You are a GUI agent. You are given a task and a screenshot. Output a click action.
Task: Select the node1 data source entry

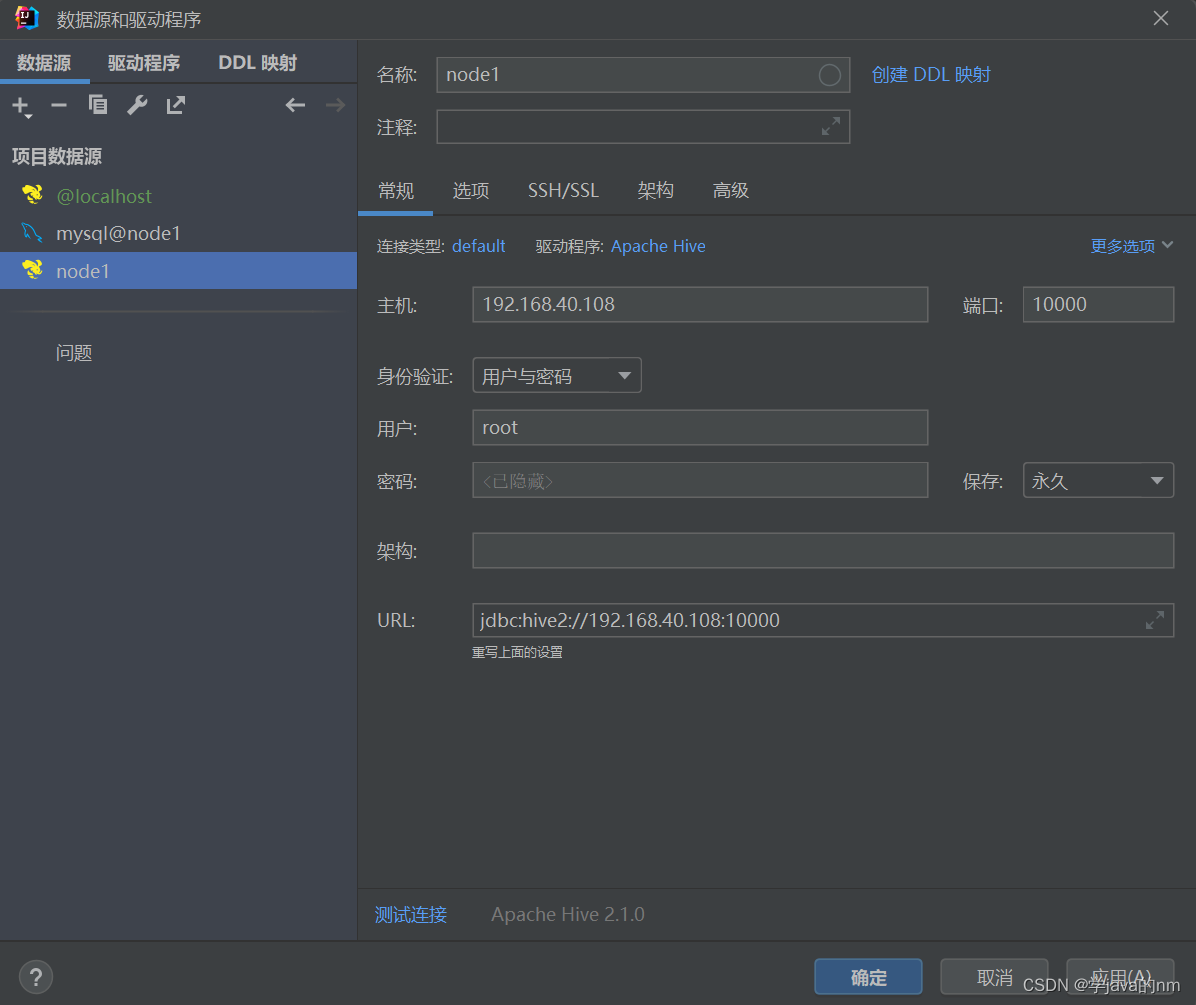[178, 271]
